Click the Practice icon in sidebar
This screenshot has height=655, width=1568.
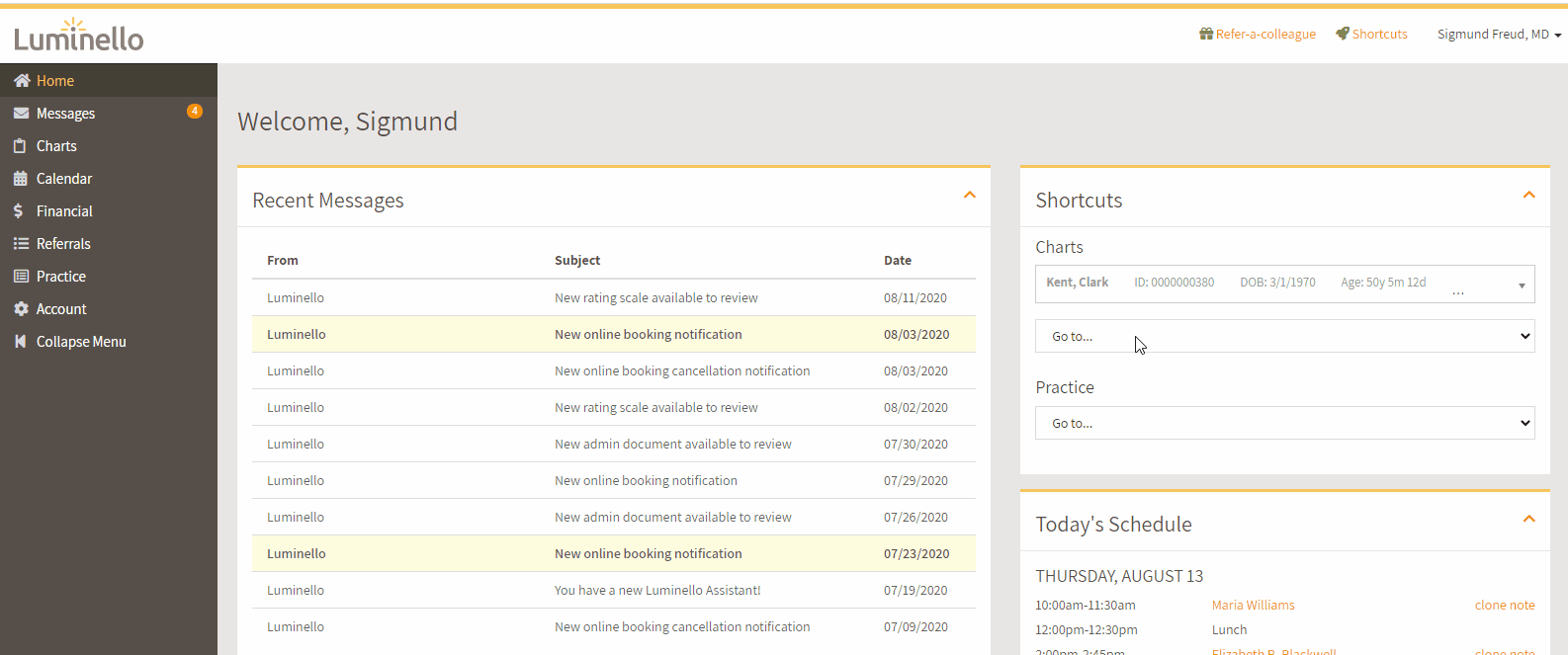point(21,277)
